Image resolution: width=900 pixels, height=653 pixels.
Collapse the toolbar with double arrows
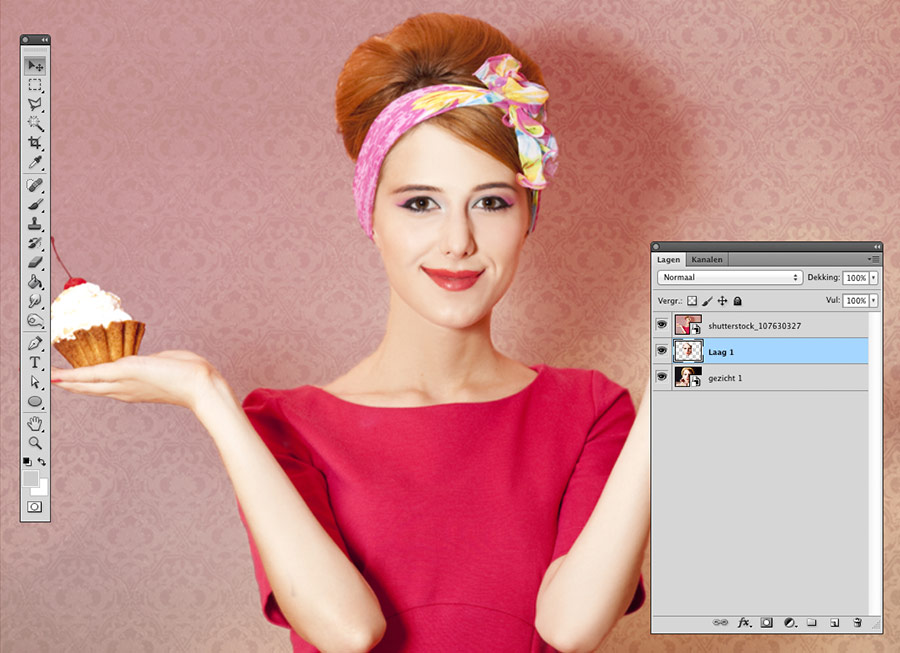pyautogui.click(x=44, y=40)
